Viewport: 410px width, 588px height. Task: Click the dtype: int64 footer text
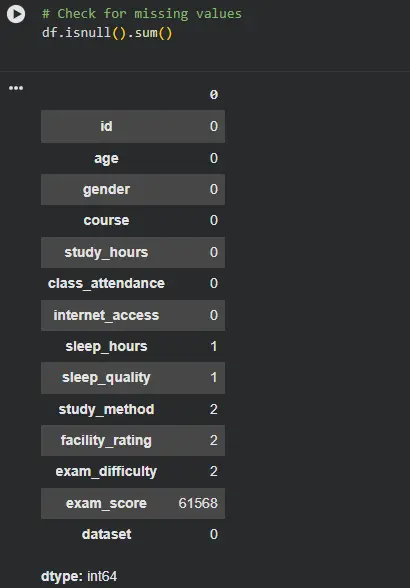pyautogui.click(x=79, y=576)
